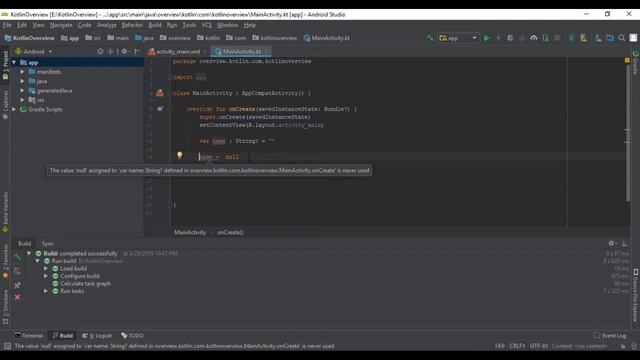
Task: Open the TODO tool window
Action: coord(132,336)
